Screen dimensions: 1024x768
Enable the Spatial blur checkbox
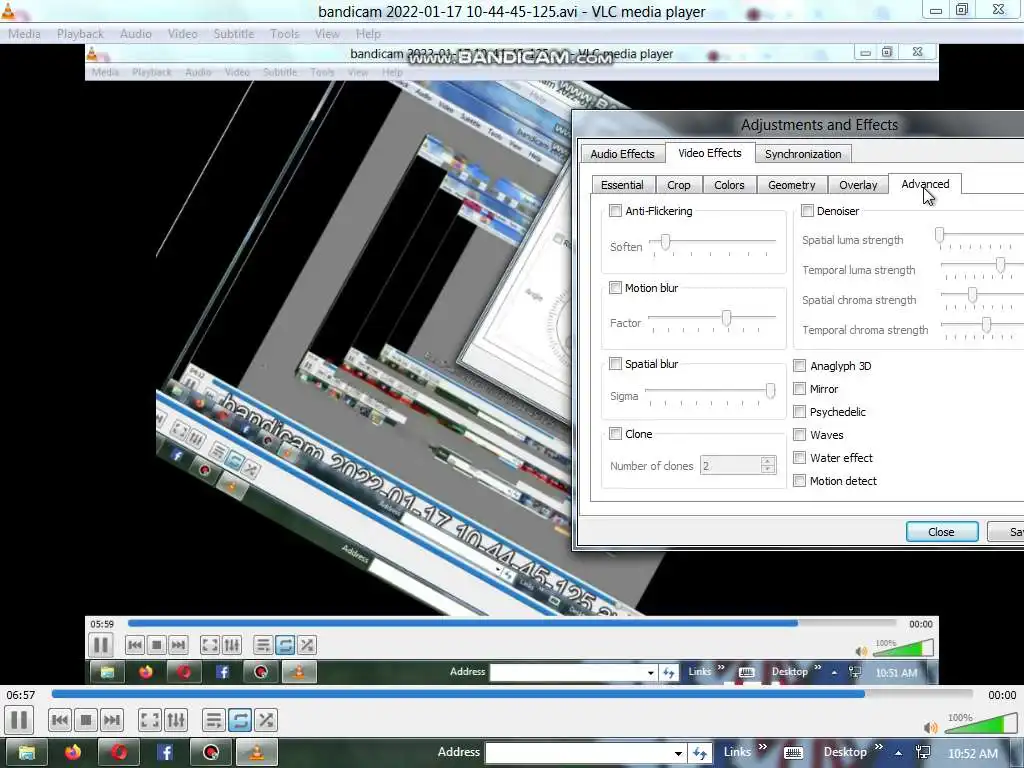[615, 363]
